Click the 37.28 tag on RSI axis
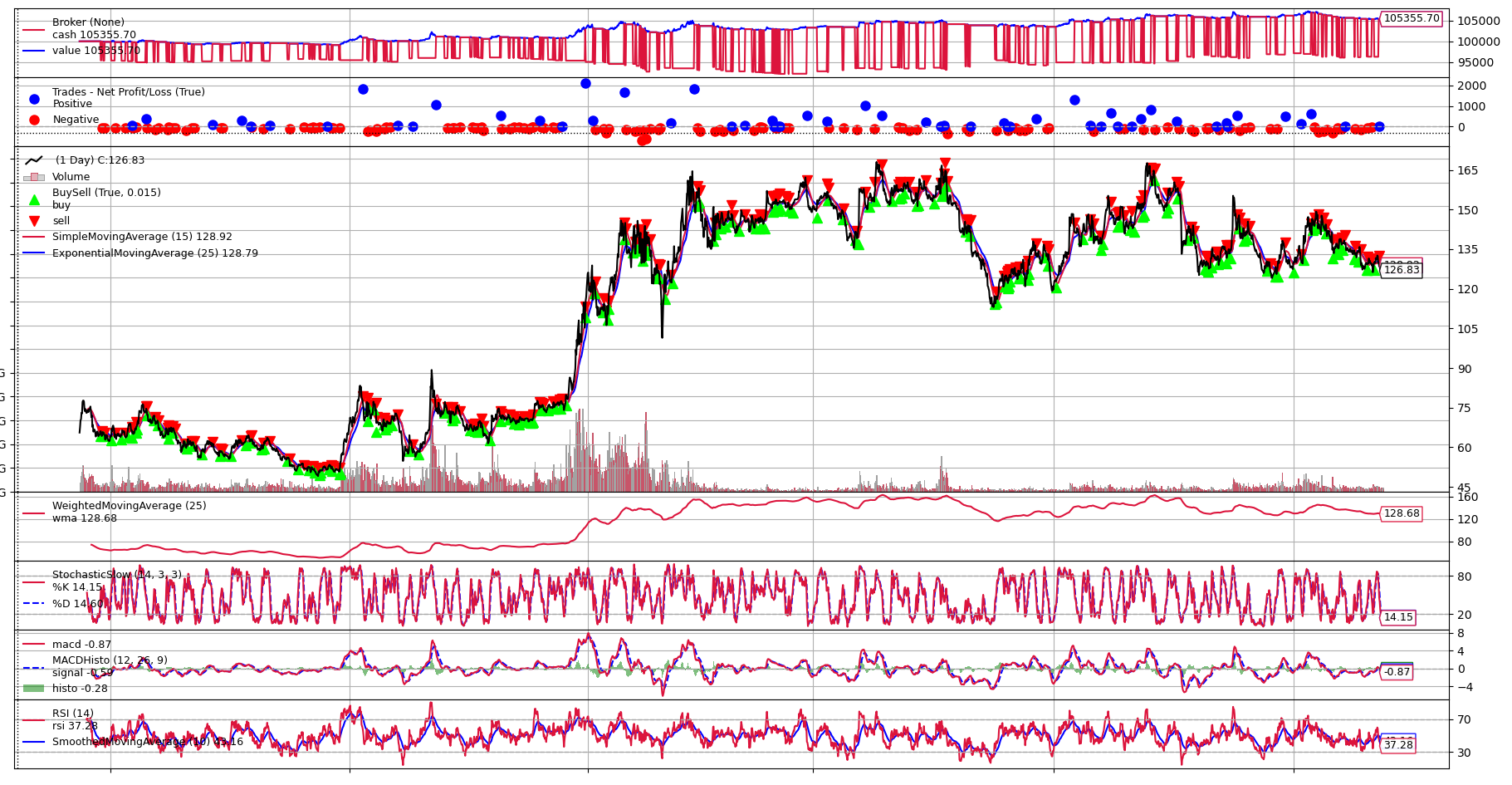Image resolution: width=1512 pixels, height=785 pixels. point(1398,745)
